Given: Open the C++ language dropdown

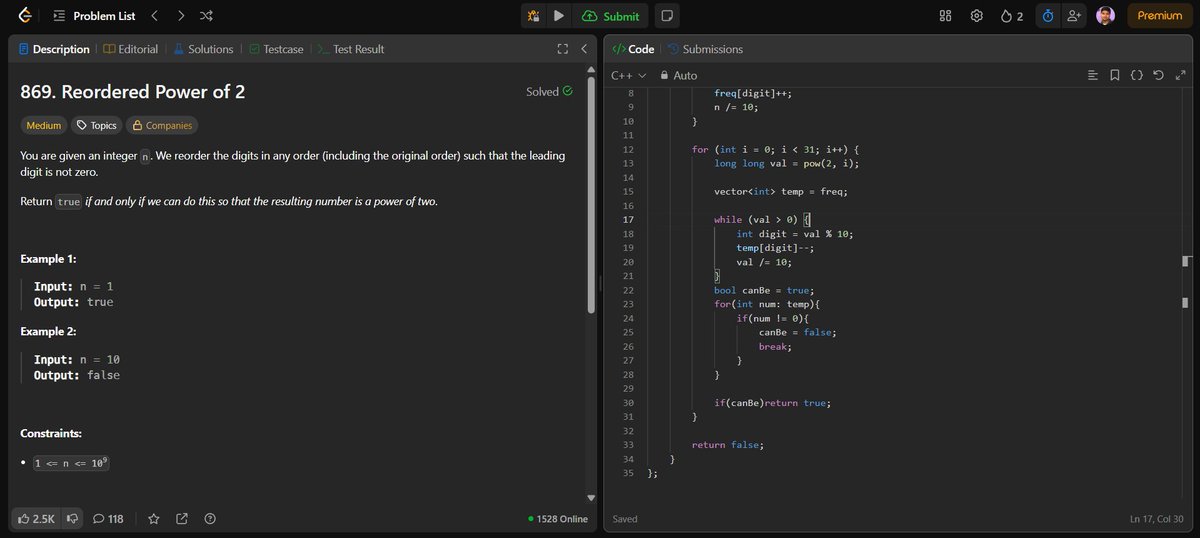Looking at the screenshot, I should (628, 75).
